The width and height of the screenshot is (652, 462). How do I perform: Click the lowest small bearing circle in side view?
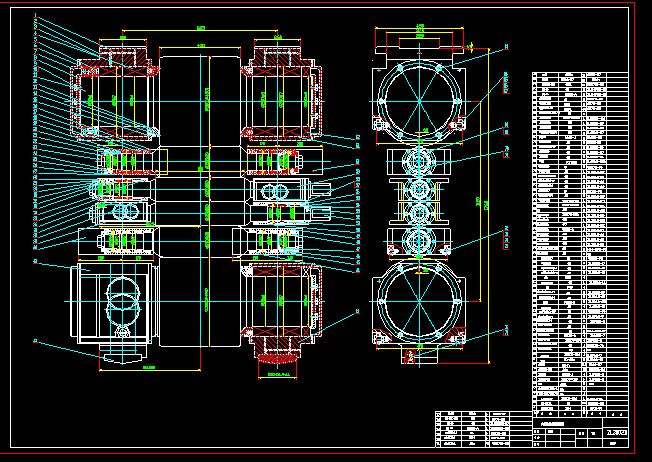point(419,242)
